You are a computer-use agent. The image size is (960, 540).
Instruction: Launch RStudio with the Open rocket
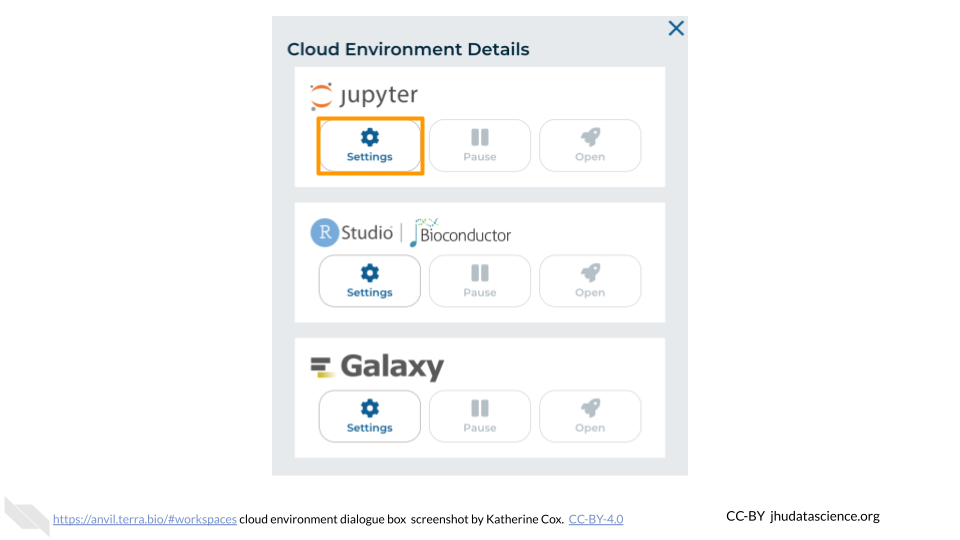pos(590,281)
